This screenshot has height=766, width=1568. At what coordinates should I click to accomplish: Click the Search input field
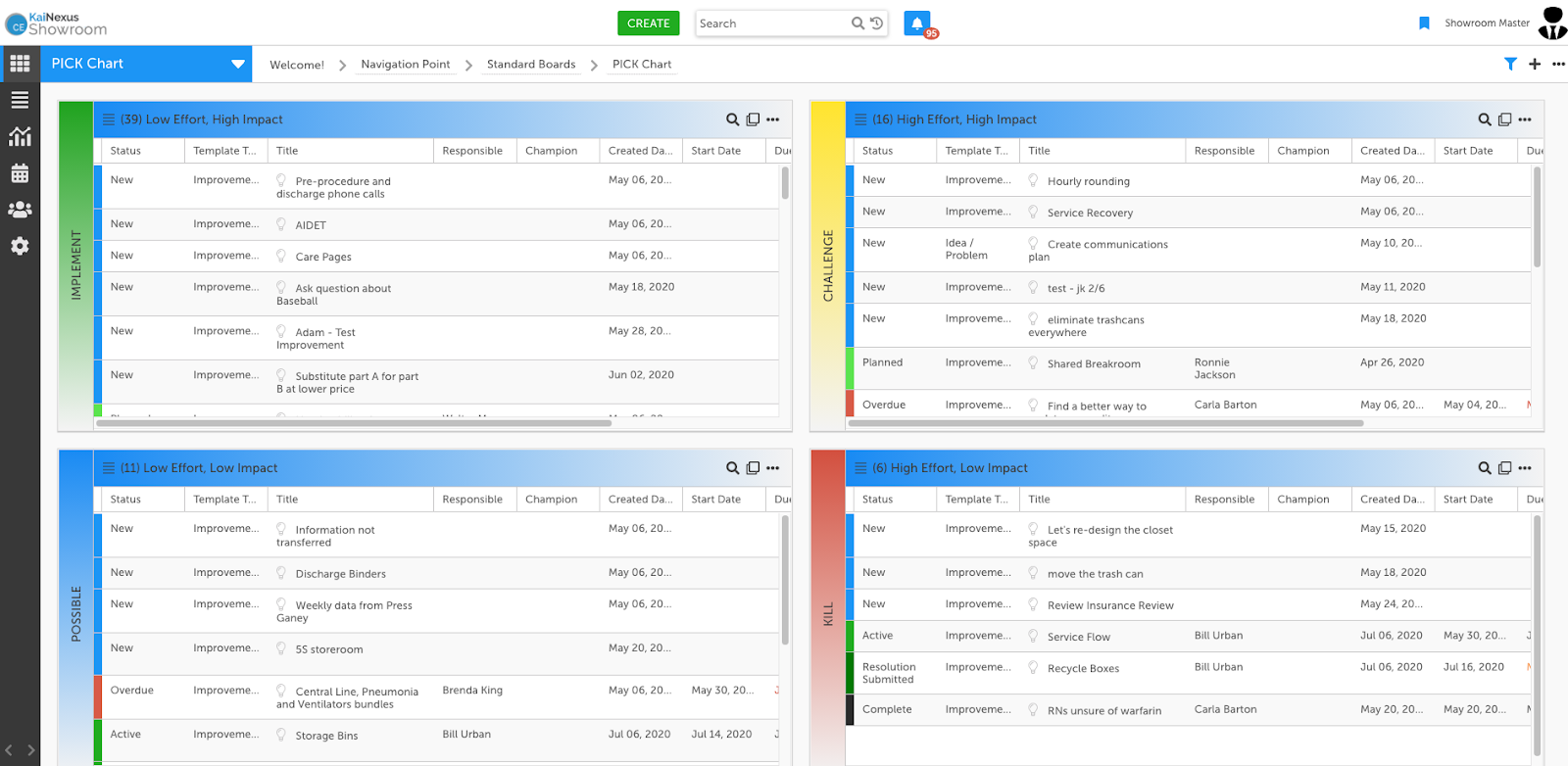[769, 24]
